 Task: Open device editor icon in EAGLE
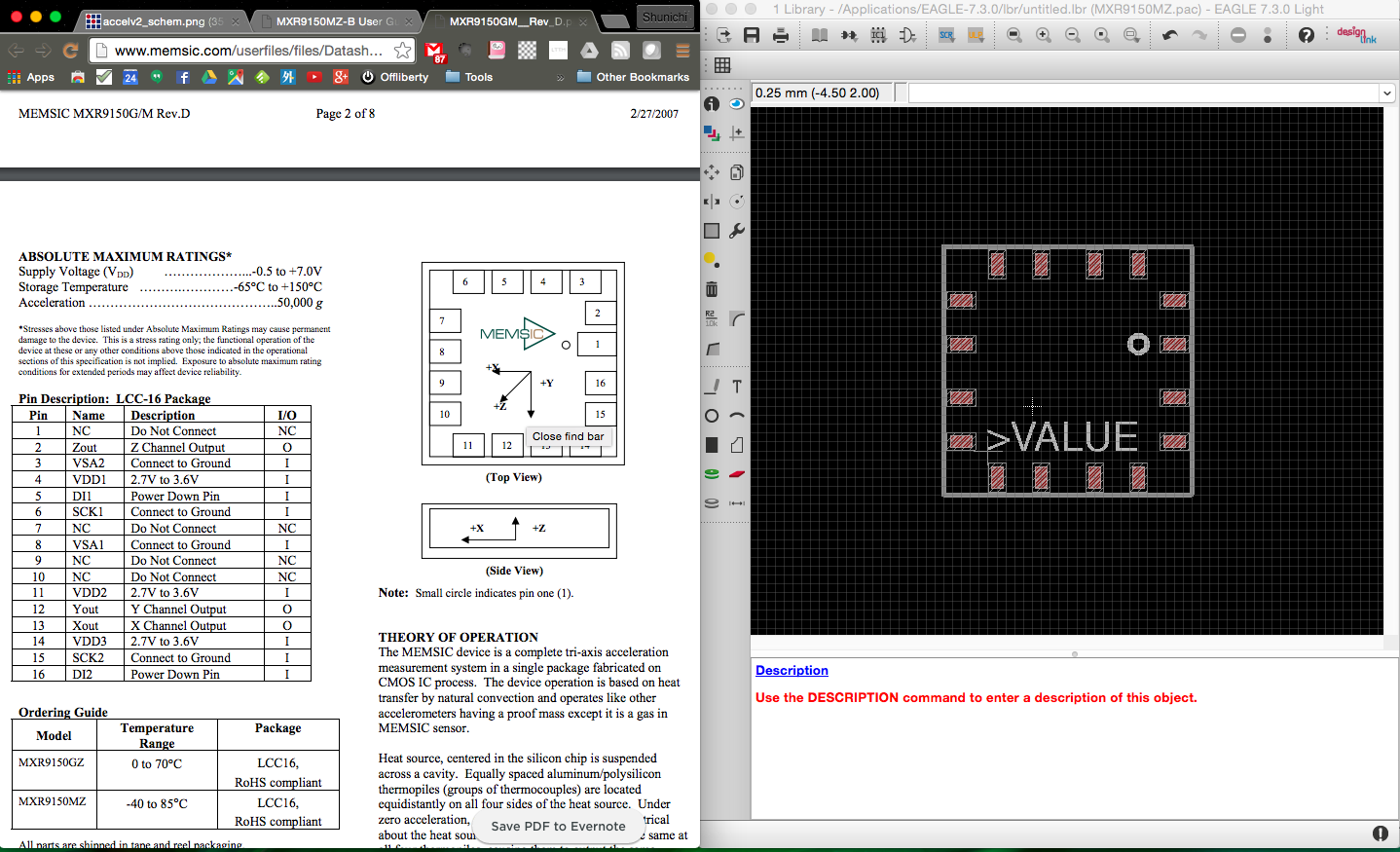tap(849, 35)
